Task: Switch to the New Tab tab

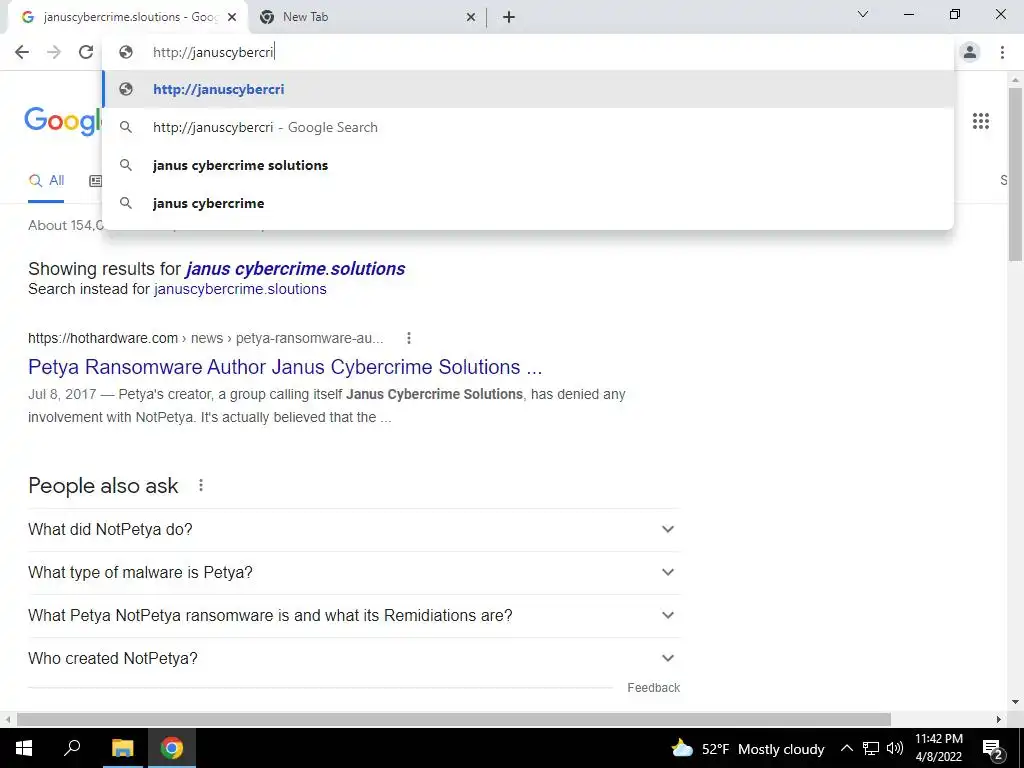Action: (x=366, y=18)
